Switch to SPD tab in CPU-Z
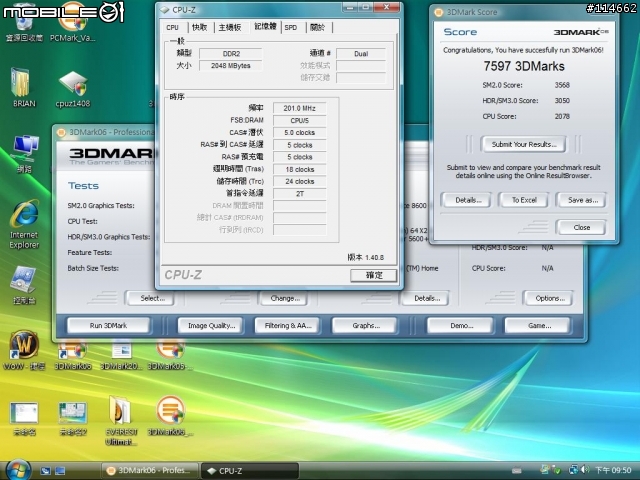640x480 pixels. point(291,27)
